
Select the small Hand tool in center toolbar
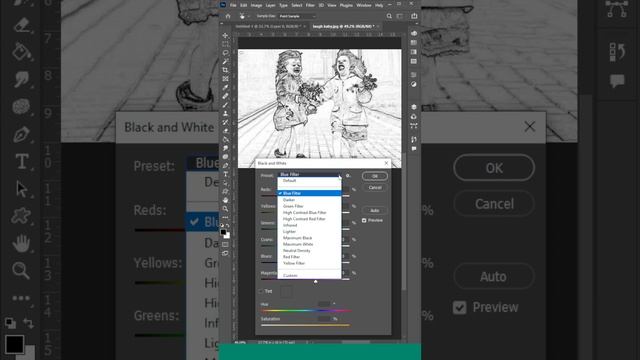[225, 200]
